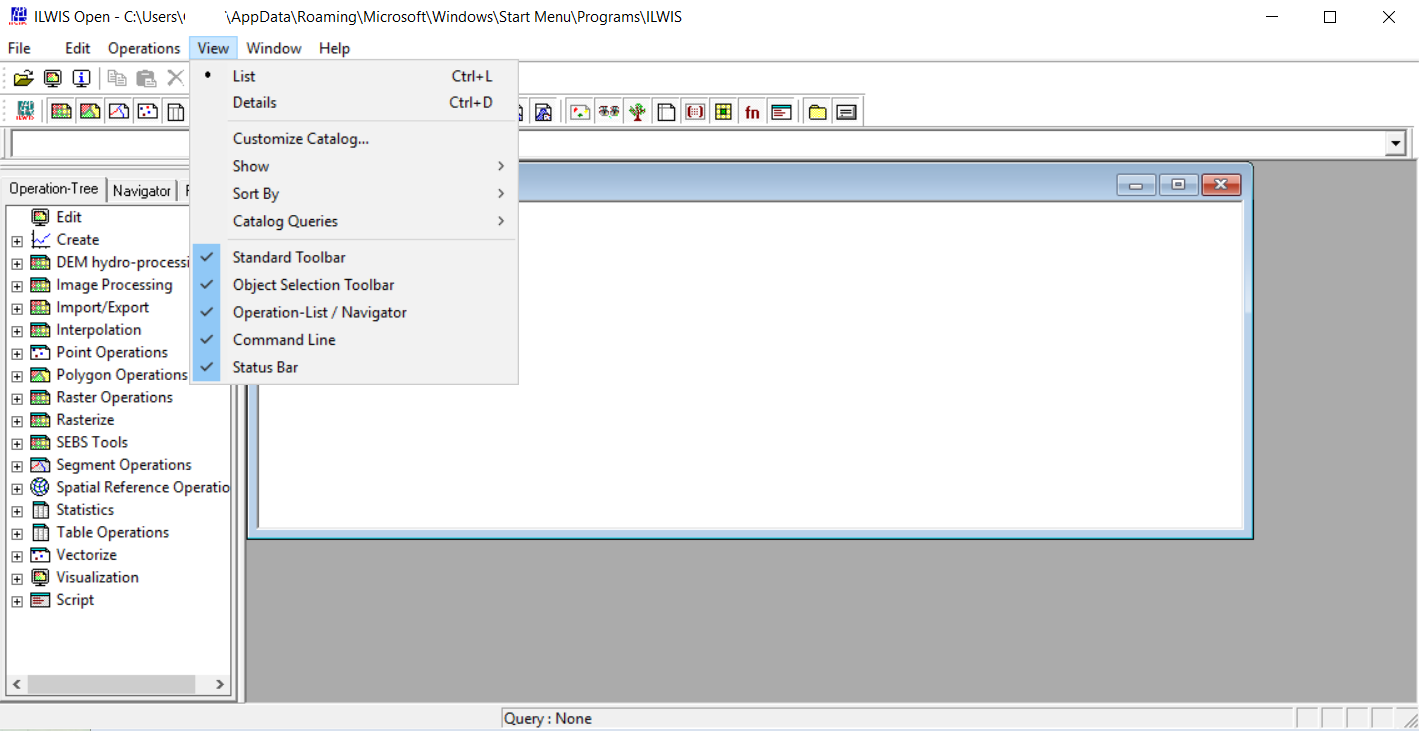Switch to the Navigator tab

[141, 190]
